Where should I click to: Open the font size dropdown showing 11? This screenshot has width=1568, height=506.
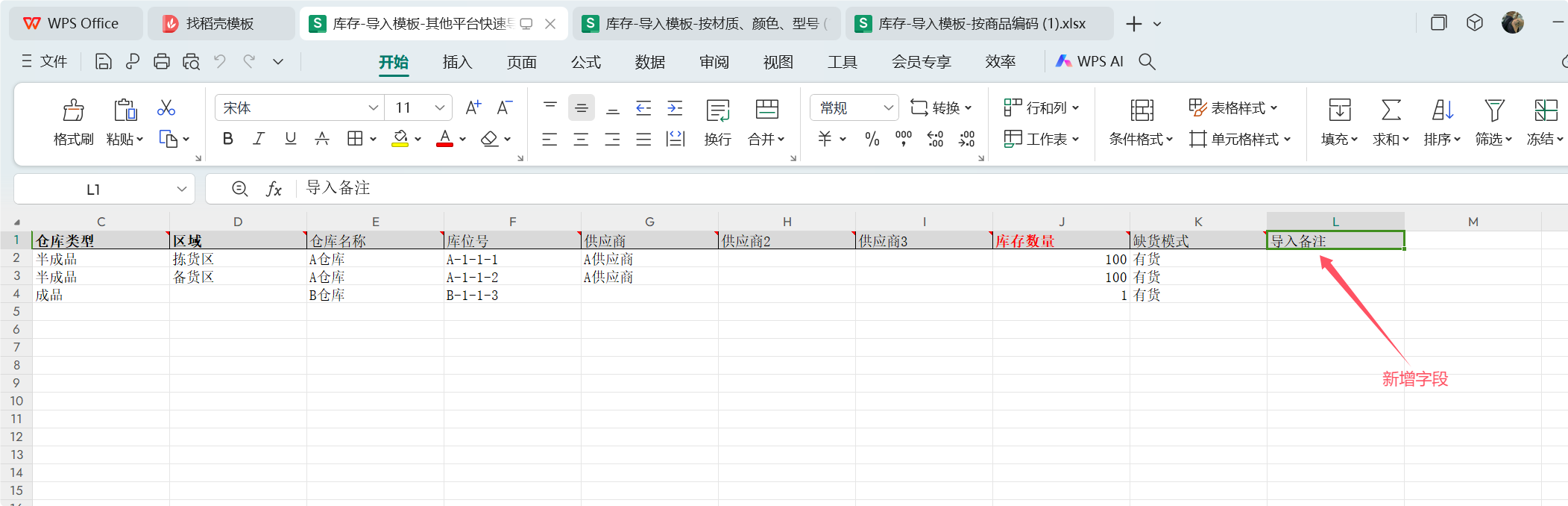coord(440,108)
